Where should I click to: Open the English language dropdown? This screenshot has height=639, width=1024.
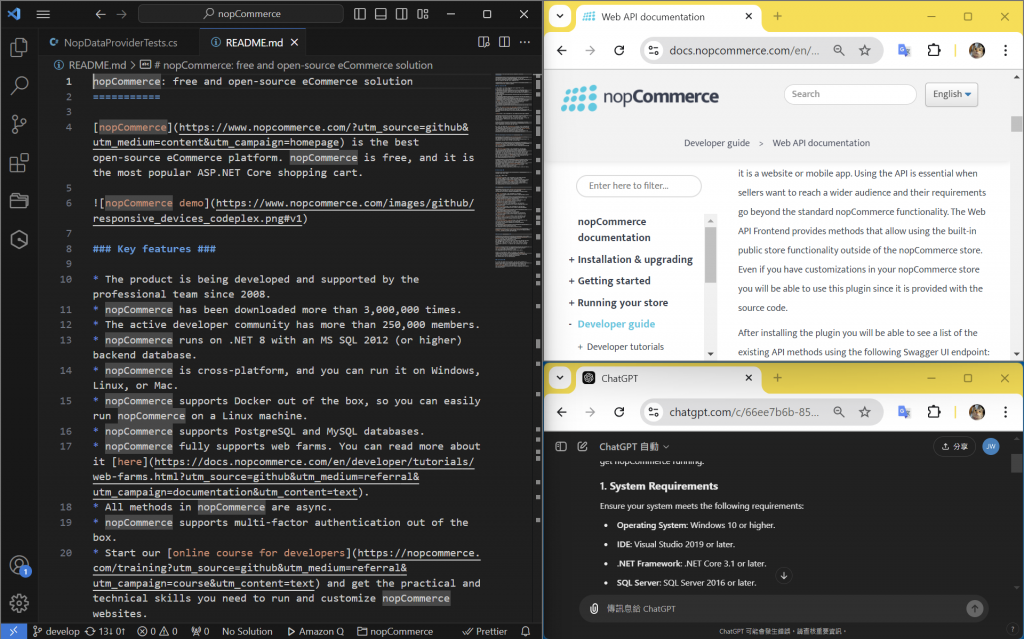click(951, 94)
